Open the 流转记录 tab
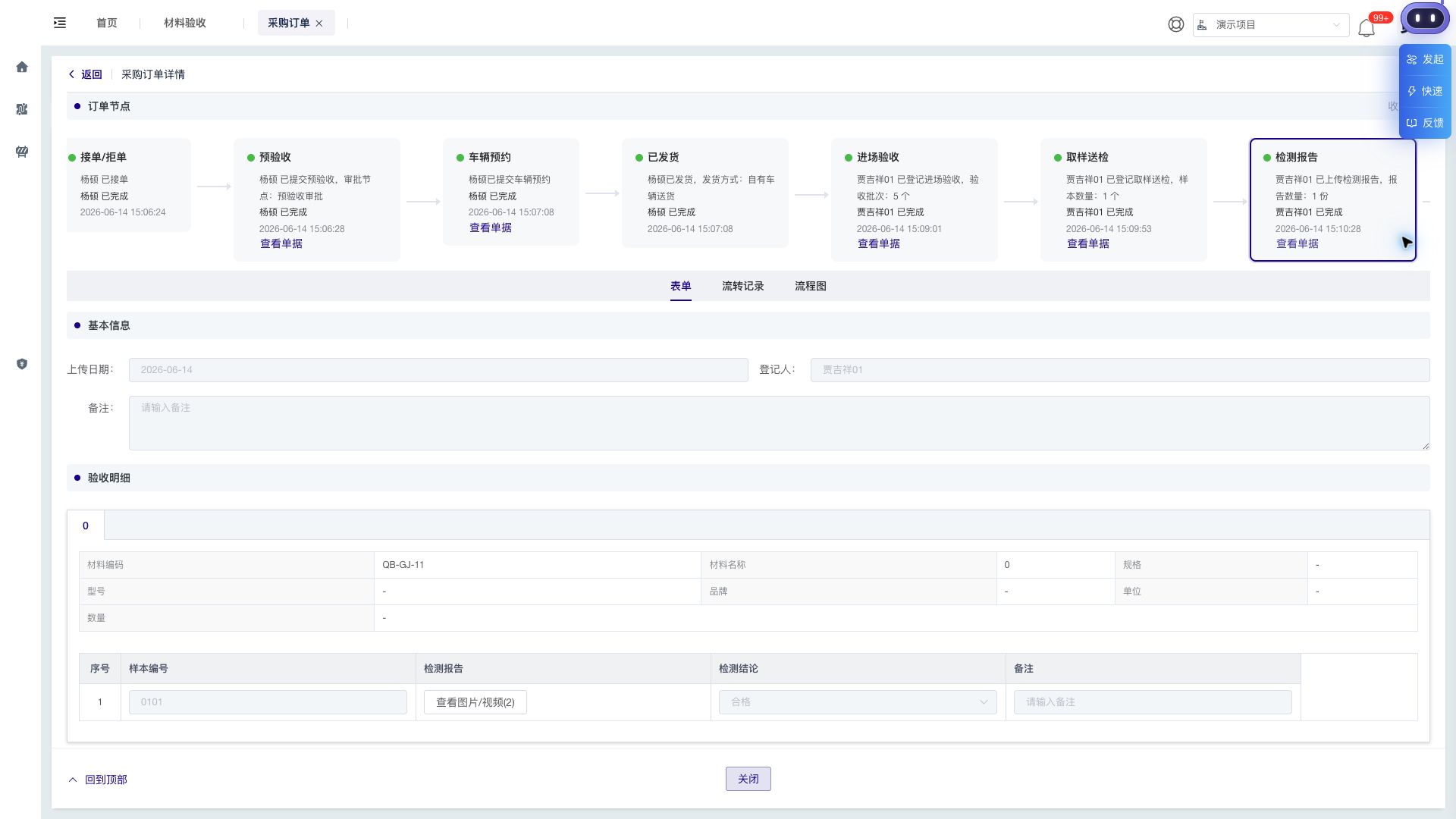The width and height of the screenshot is (1456, 819). [x=743, y=286]
